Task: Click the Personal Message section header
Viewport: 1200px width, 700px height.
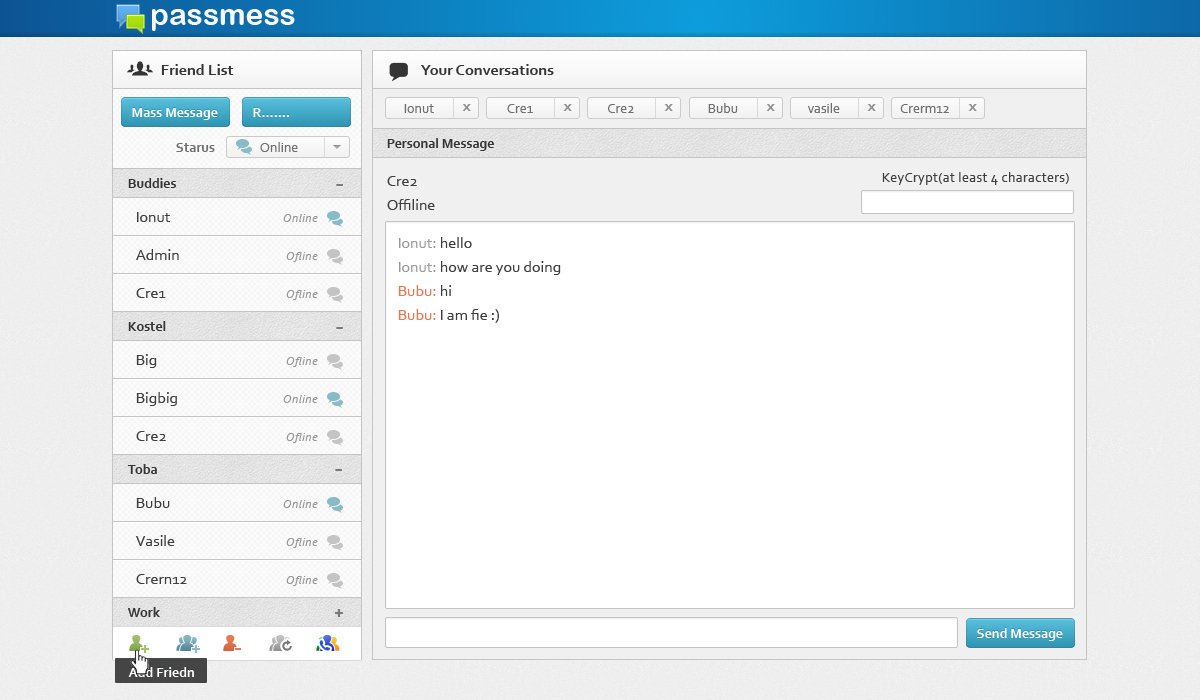Action: pyautogui.click(x=729, y=143)
